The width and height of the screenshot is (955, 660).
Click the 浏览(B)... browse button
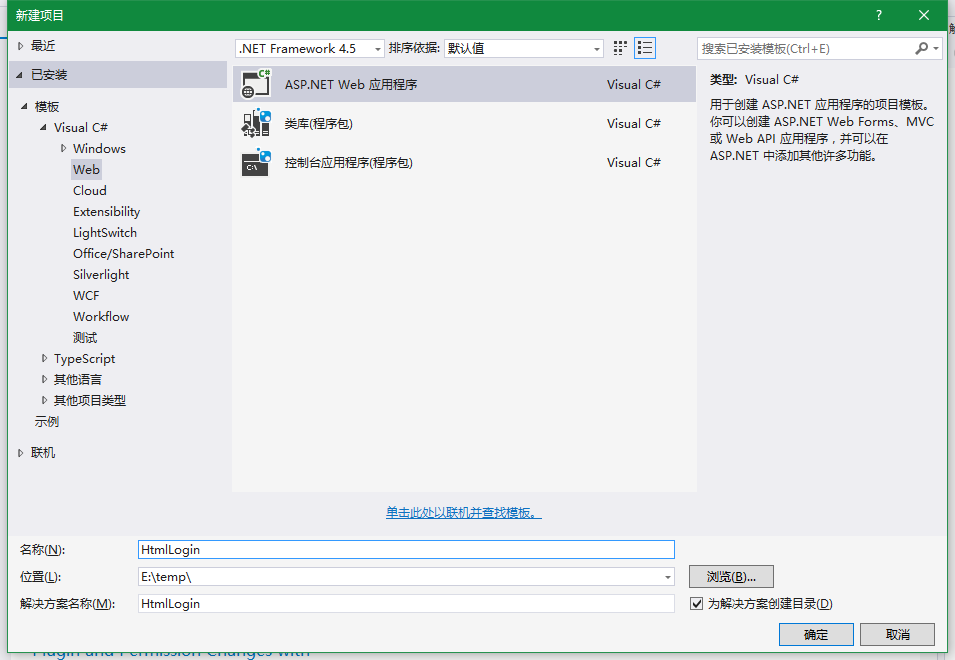731,577
